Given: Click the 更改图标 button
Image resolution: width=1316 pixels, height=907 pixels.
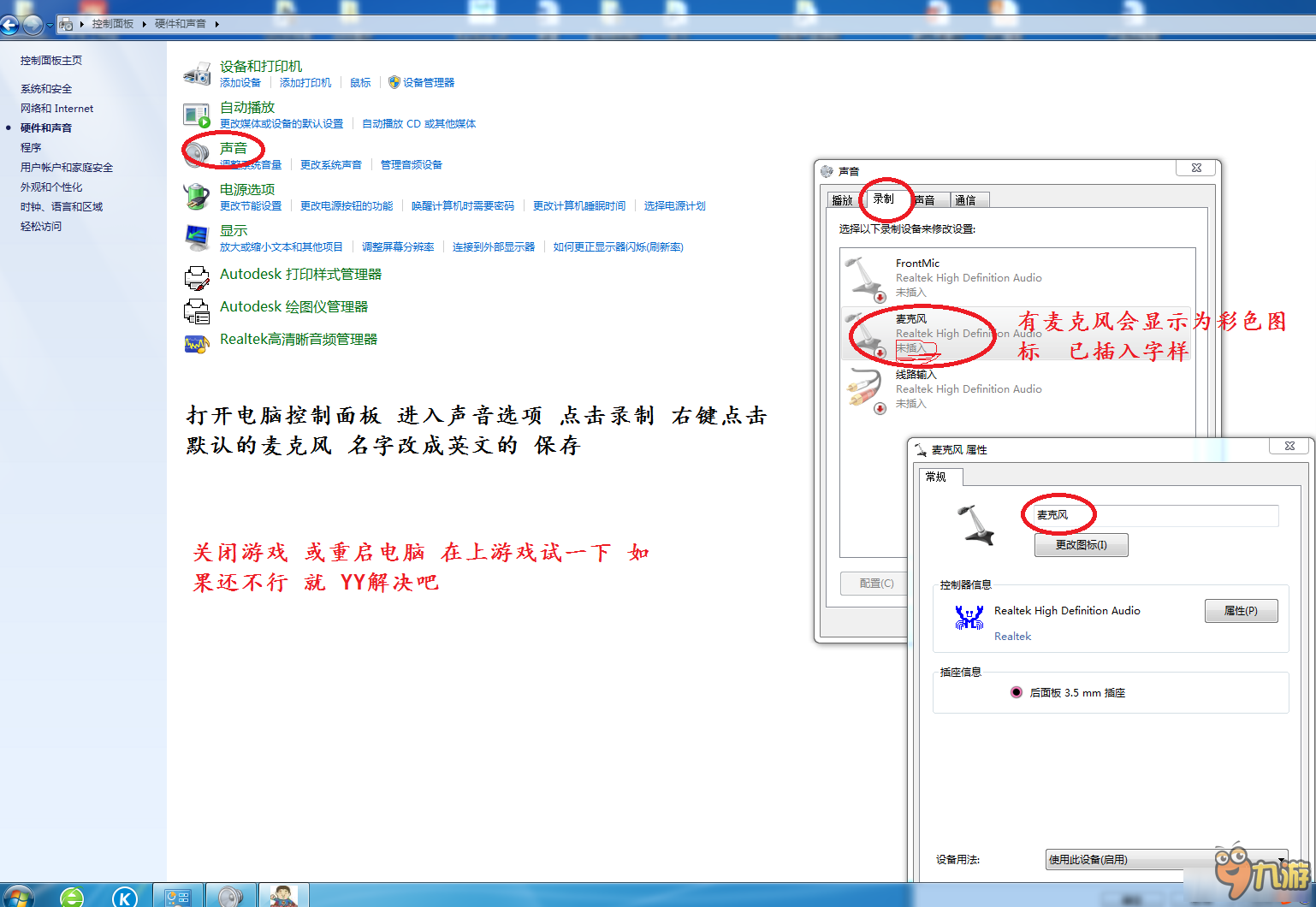Looking at the screenshot, I should (x=1081, y=545).
